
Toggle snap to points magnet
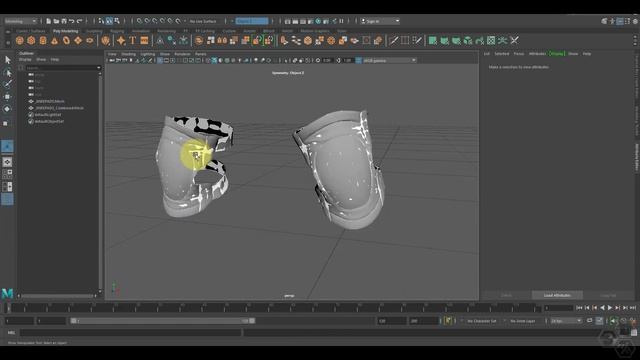coord(155,21)
